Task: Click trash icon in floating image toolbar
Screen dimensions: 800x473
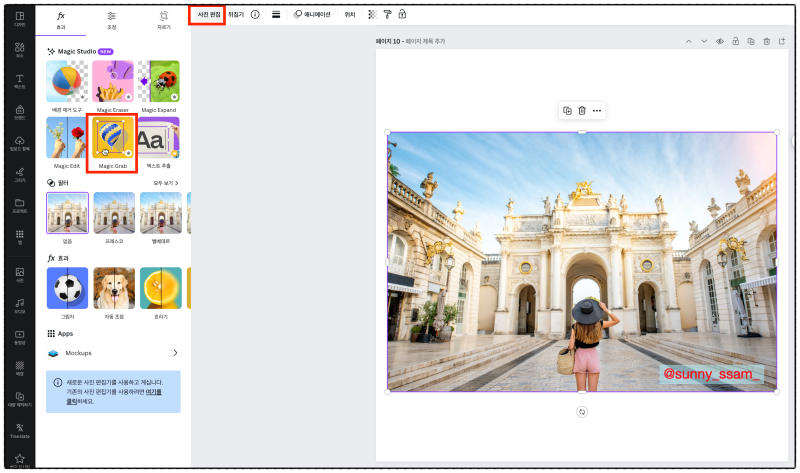Action: (582, 111)
